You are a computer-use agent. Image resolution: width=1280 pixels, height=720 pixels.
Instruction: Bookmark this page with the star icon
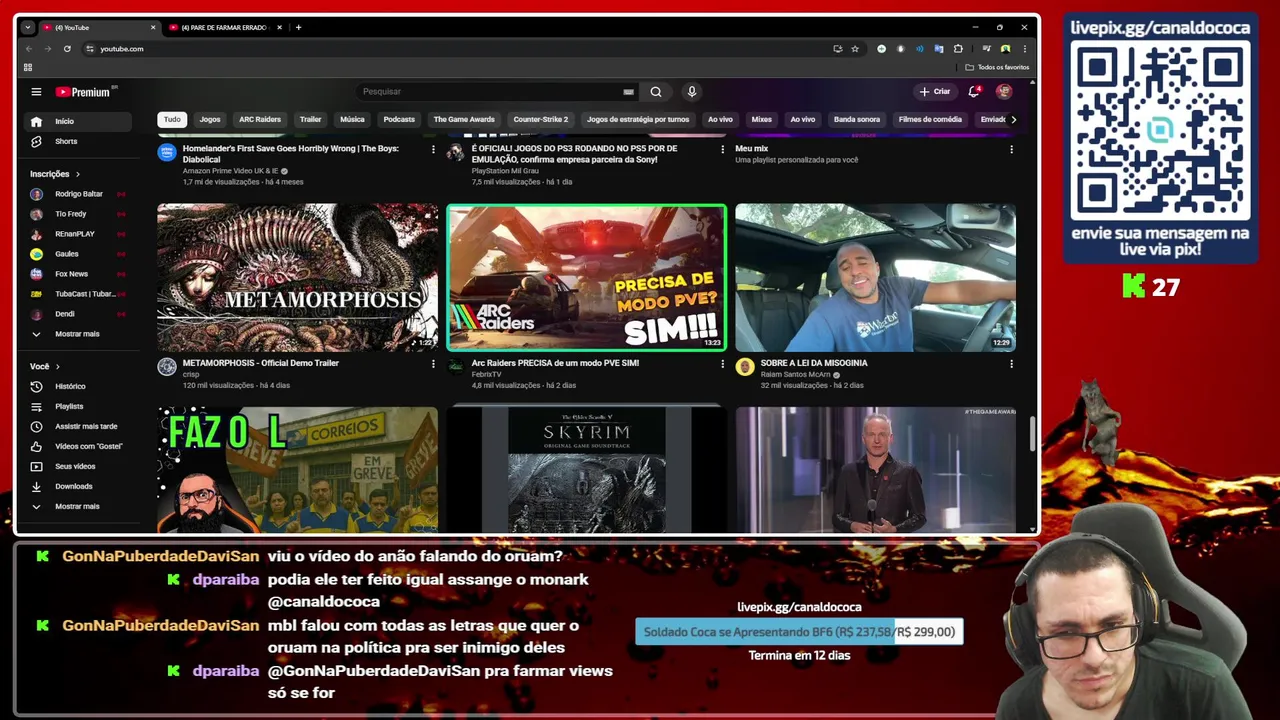click(855, 49)
